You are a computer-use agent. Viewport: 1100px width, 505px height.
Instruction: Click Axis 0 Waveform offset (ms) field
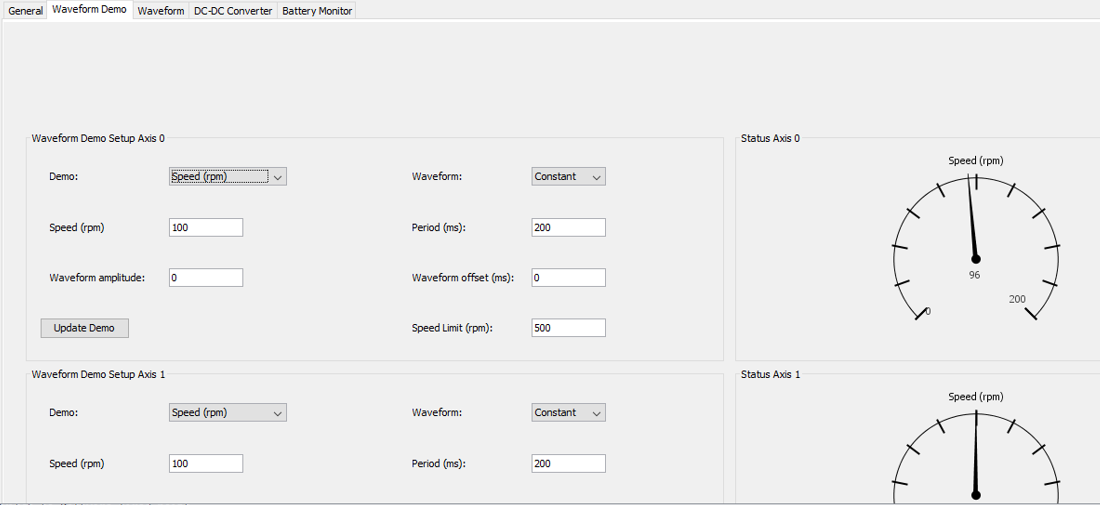(x=568, y=278)
